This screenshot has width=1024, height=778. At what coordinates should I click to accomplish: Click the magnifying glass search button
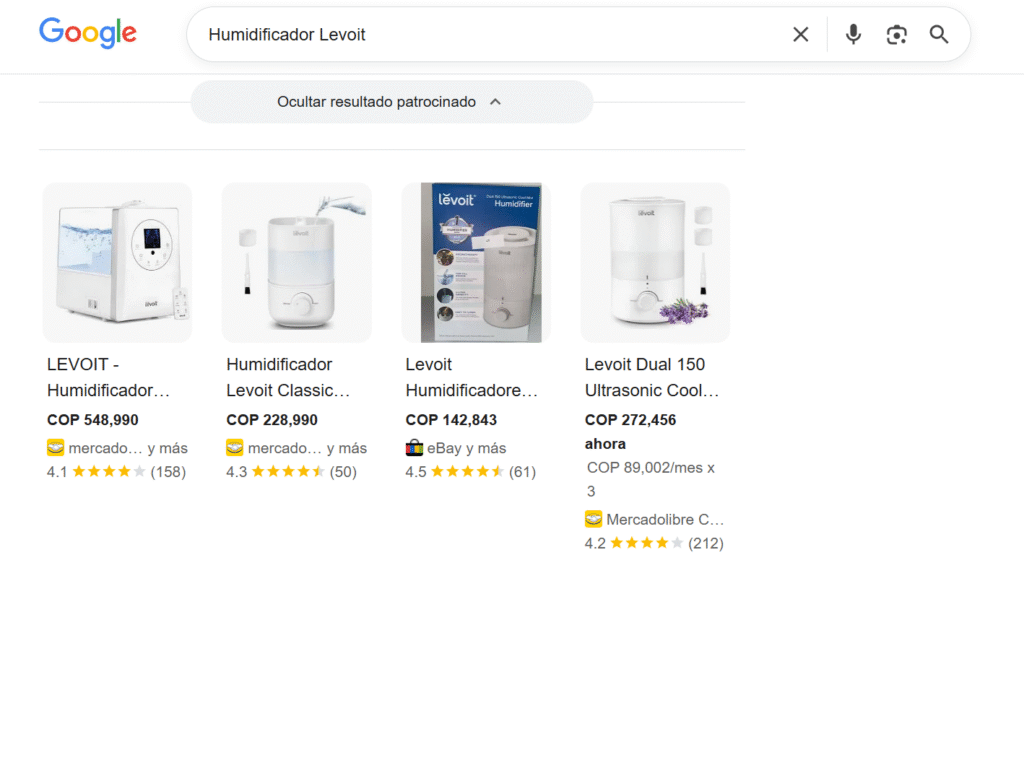click(939, 35)
